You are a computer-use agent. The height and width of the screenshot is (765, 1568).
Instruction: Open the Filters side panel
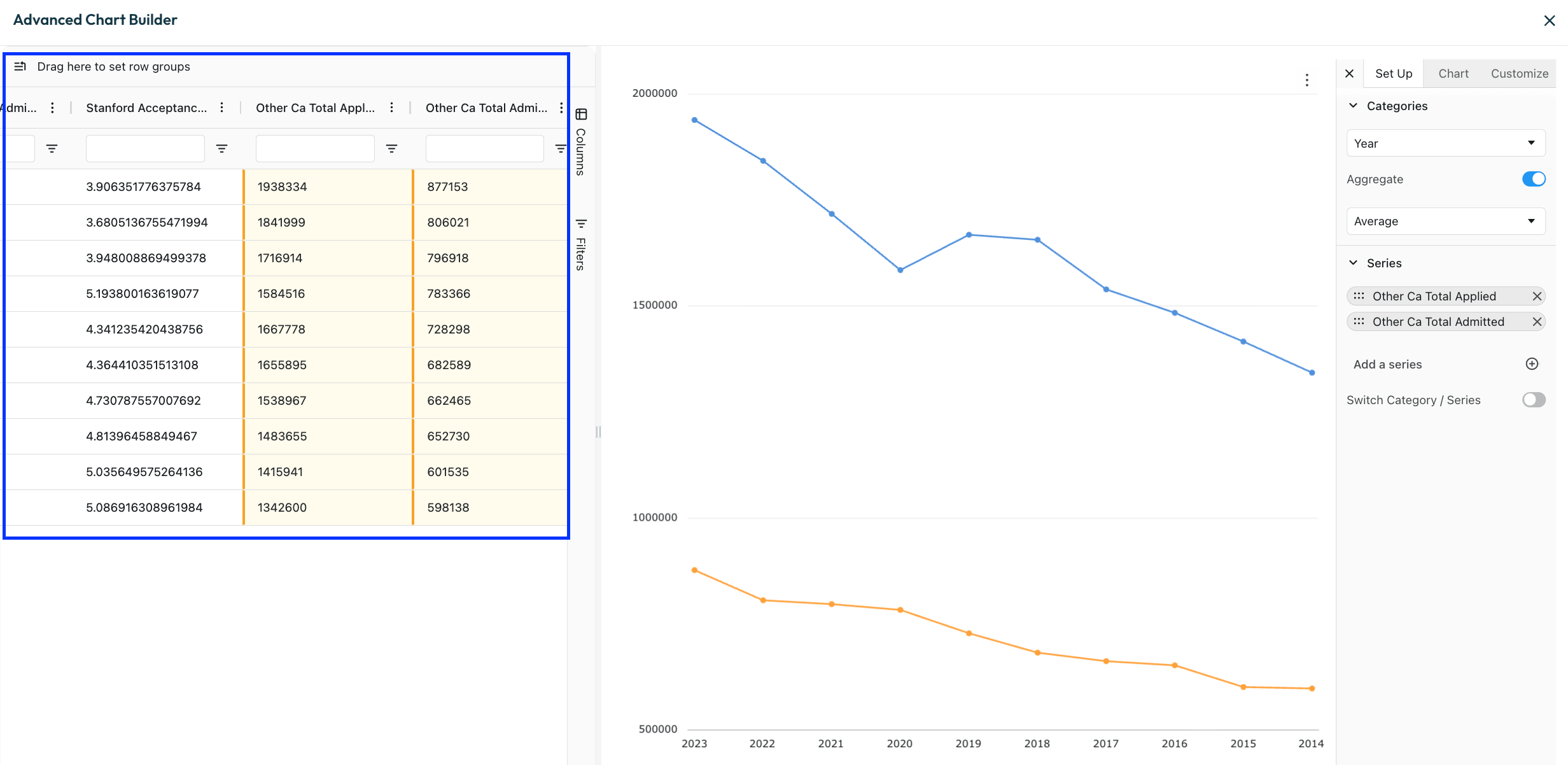coord(580,244)
